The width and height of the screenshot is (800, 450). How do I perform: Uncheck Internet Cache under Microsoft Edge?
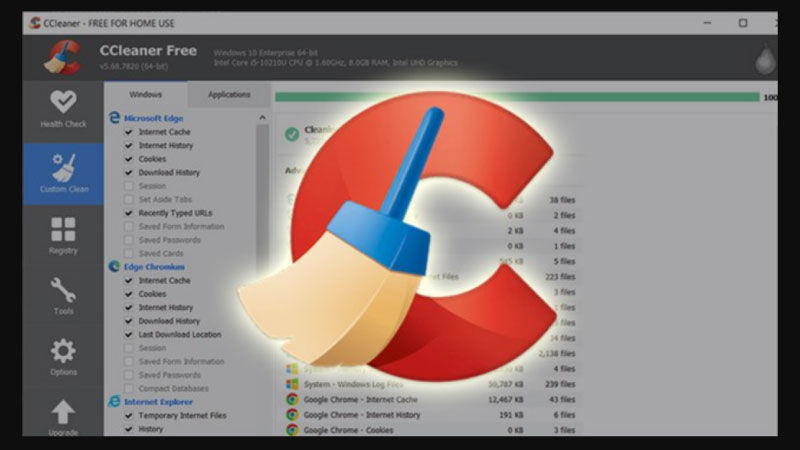(129, 132)
